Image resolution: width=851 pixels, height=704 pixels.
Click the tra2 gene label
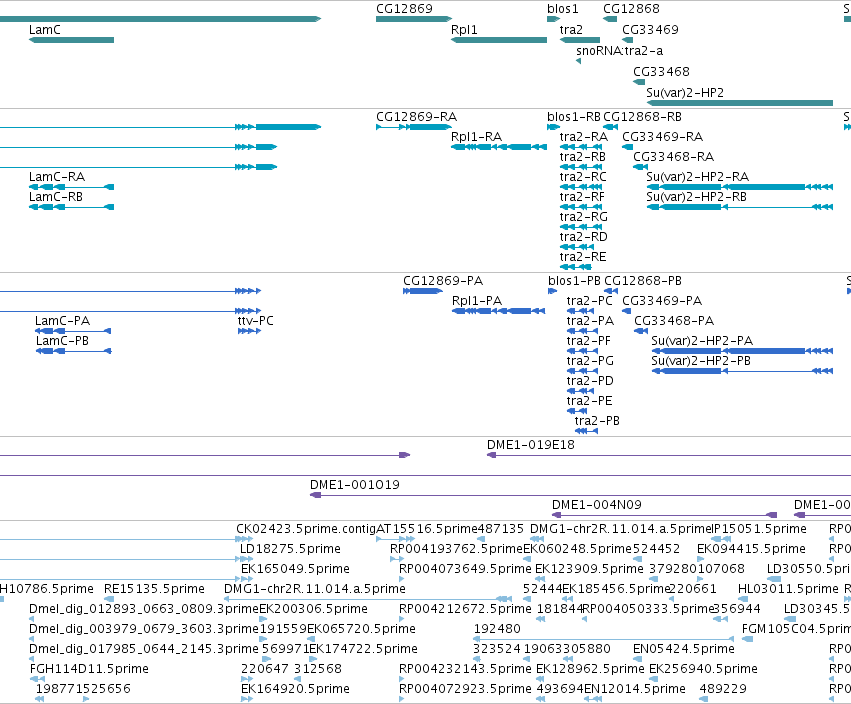(571, 30)
